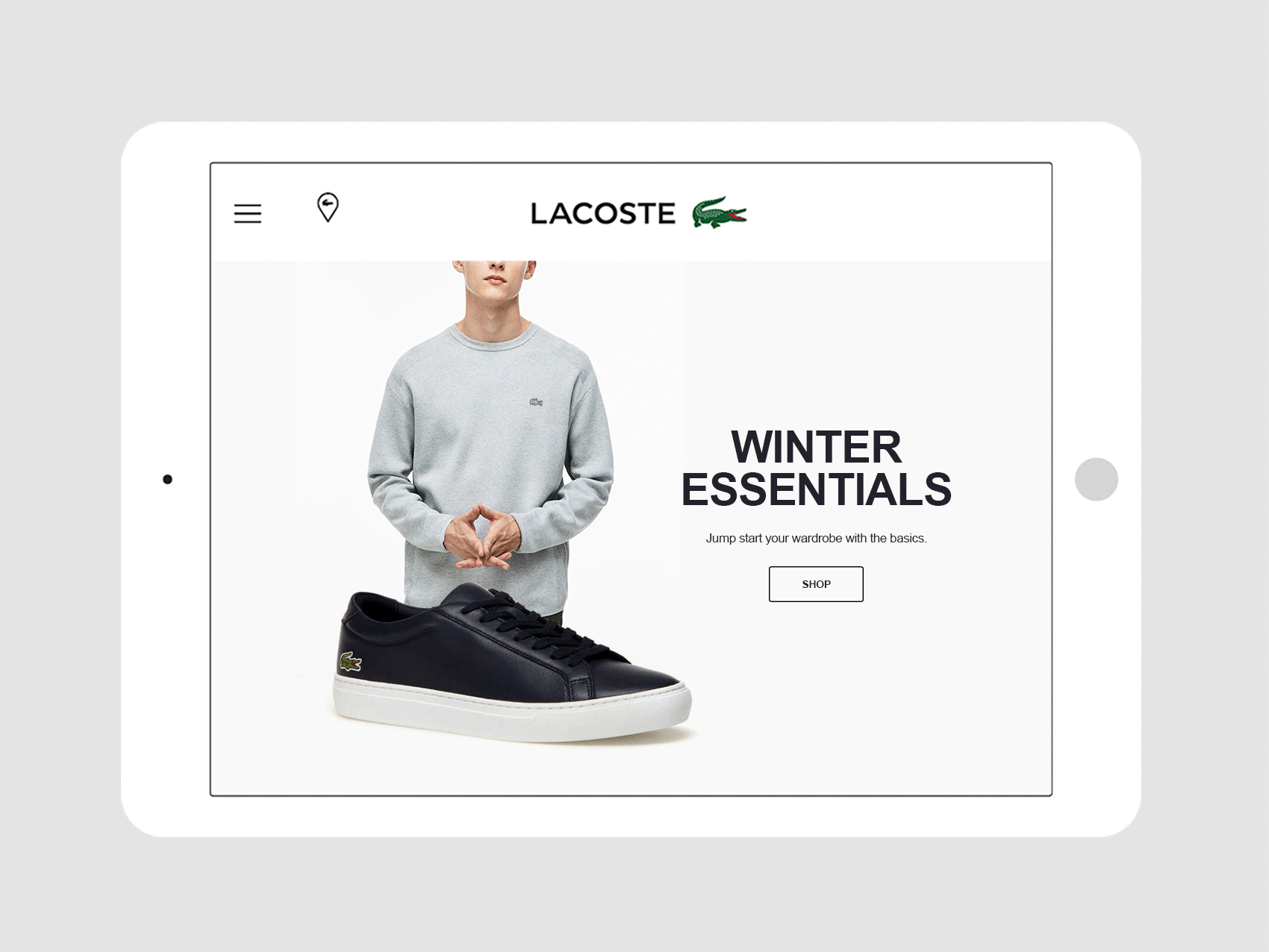
Task: Select the ESSENTIALS heading word
Action: (816, 489)
